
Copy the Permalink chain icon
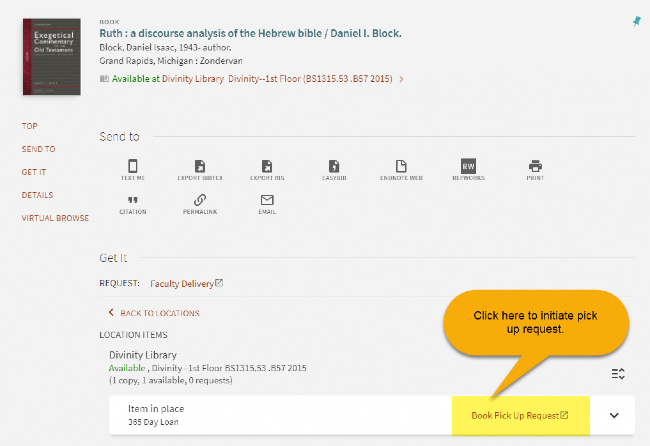tap(200, 200)
